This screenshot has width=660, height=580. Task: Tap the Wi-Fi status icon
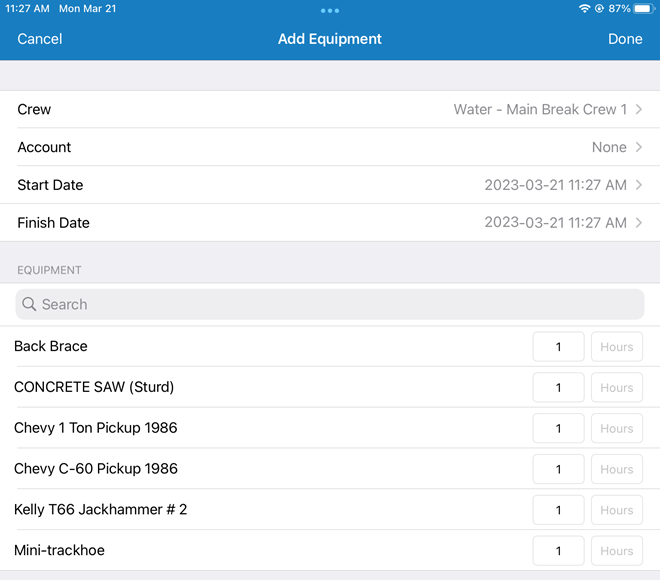point(584,8)
